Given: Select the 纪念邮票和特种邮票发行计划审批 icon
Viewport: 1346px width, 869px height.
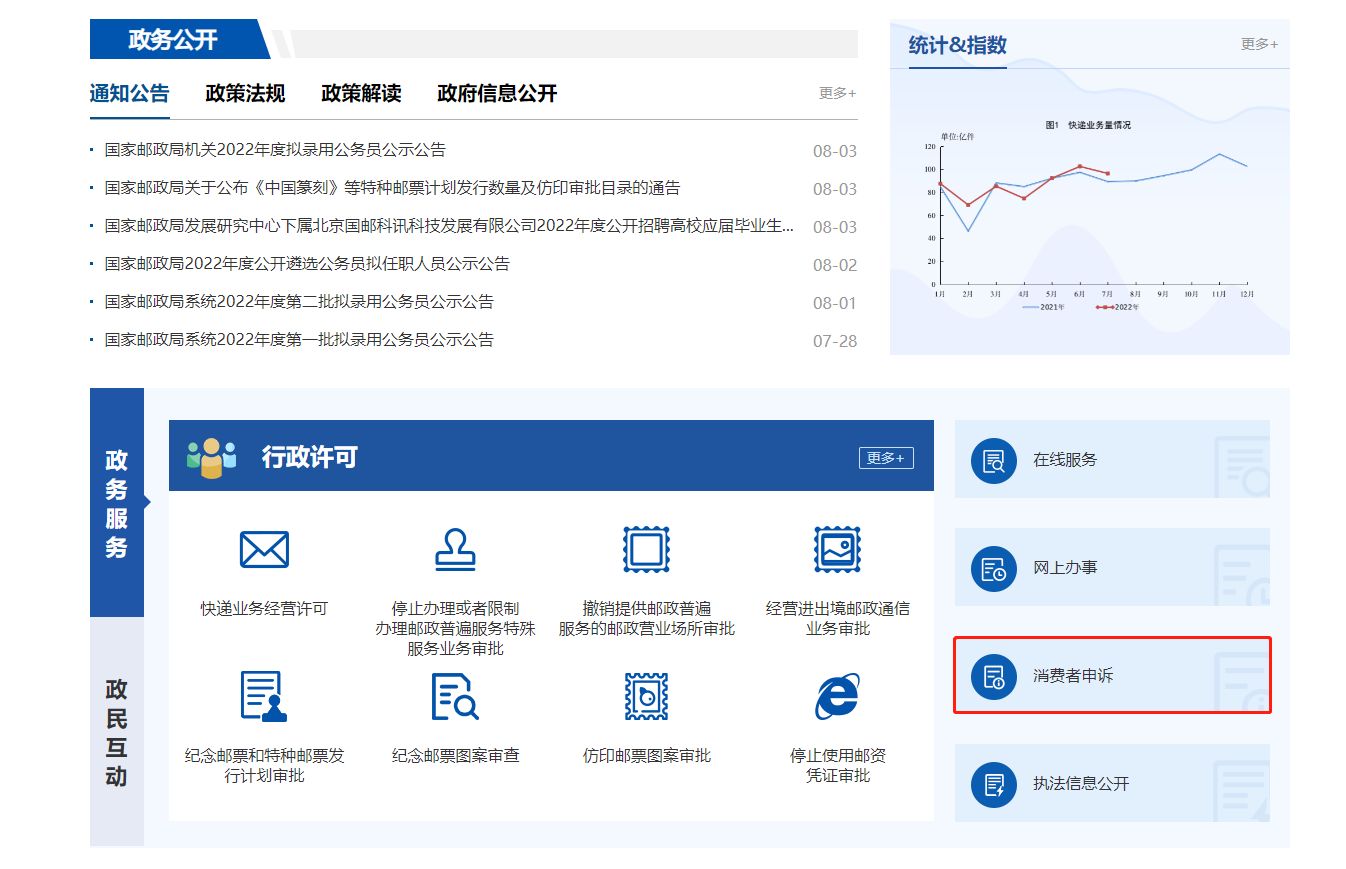Looking at the screenshot, I should [263, 694].
